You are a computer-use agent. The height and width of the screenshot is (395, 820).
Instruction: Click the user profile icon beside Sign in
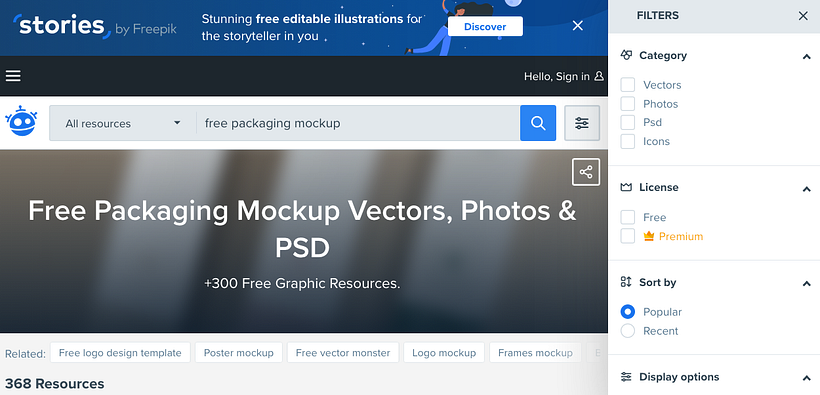pyautogui.click(x=599, y=76)
